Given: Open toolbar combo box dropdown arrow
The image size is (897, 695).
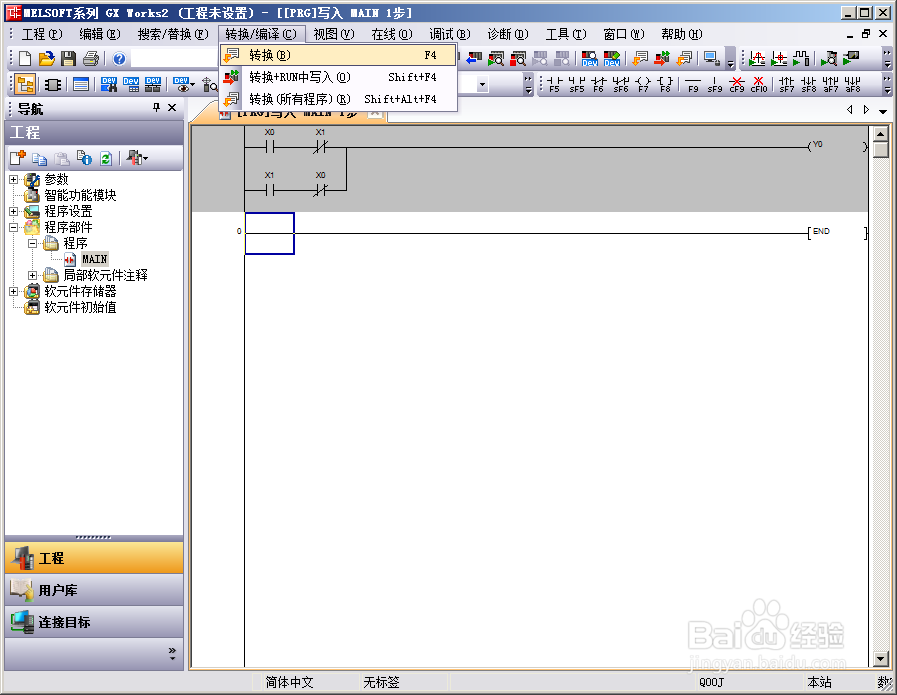Looking at the screenshot, I should [483, 85].
